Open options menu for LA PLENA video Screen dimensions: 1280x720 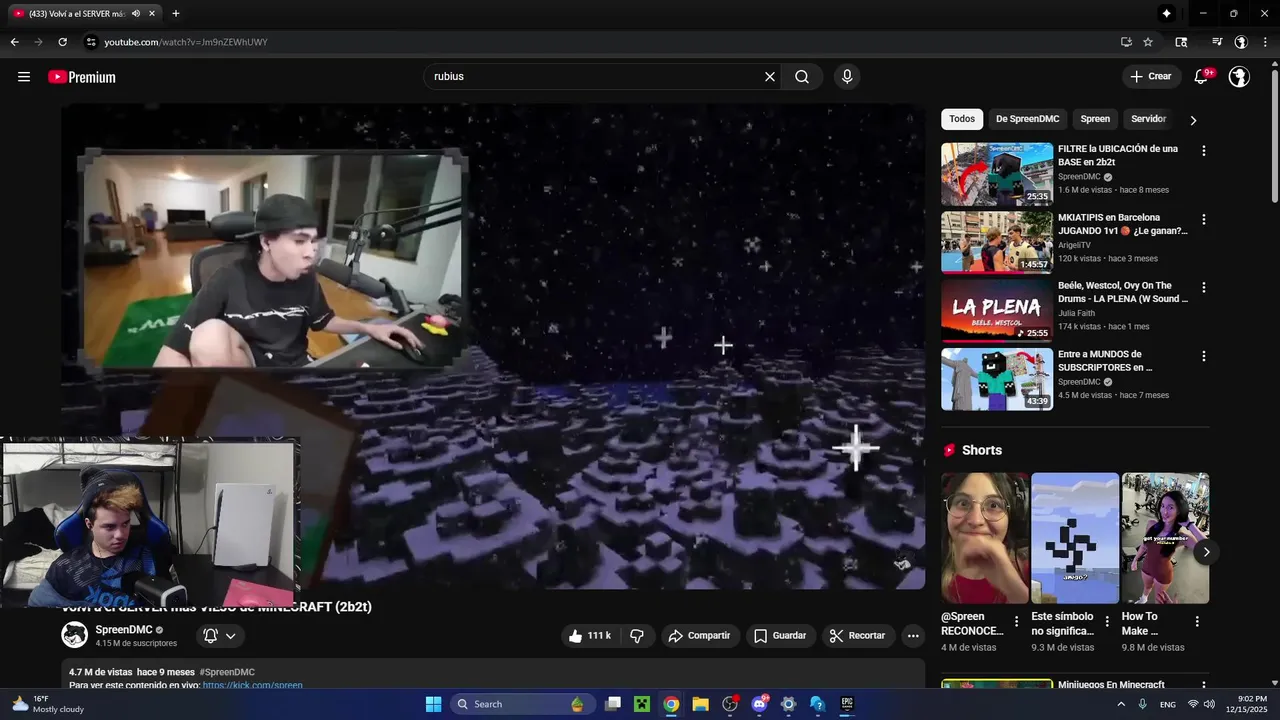(x=1204, y=287)
